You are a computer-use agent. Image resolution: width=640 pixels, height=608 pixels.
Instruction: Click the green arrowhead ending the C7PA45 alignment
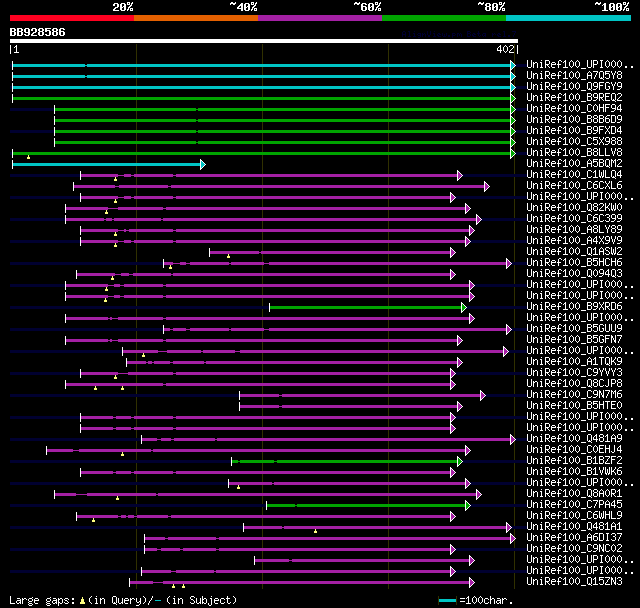[x=468, y=506]
